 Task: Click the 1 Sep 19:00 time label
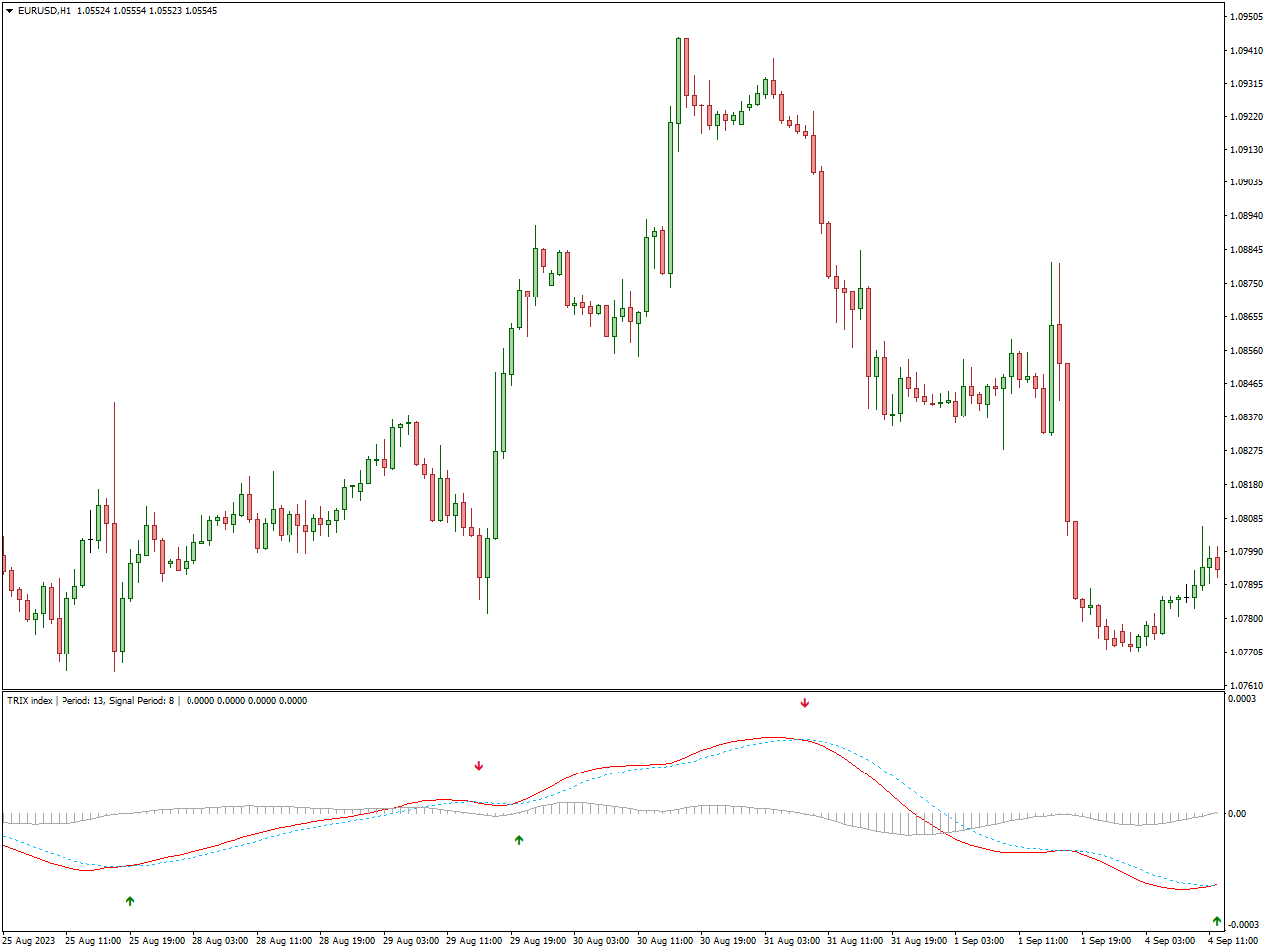click(x=1106, y=941)
